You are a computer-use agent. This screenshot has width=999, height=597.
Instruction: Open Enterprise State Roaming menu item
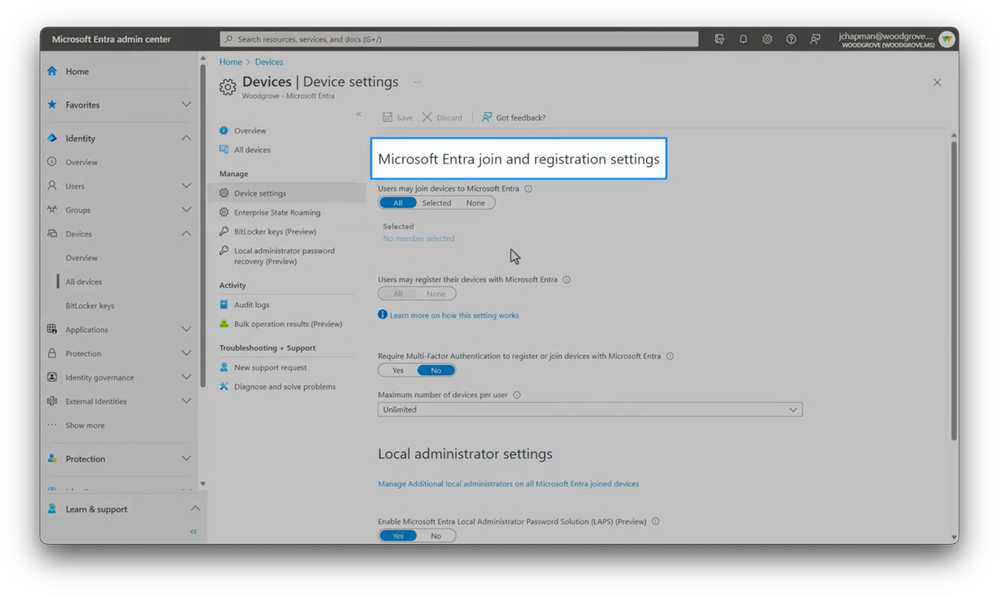pyautogui.click(x=277, y=212)
